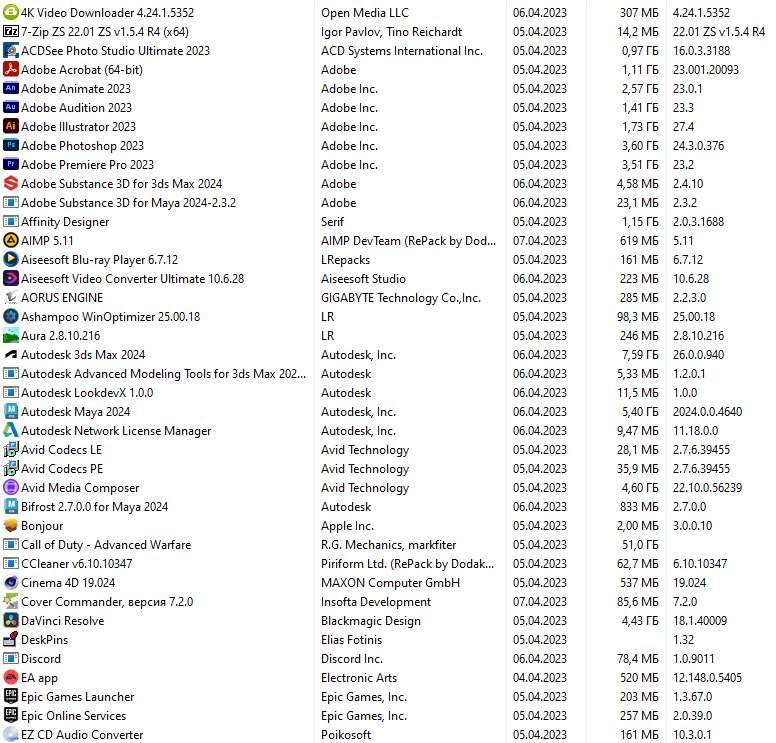
Task: Click publisher ACD Systems International Inc.
Action: (402, 50)
